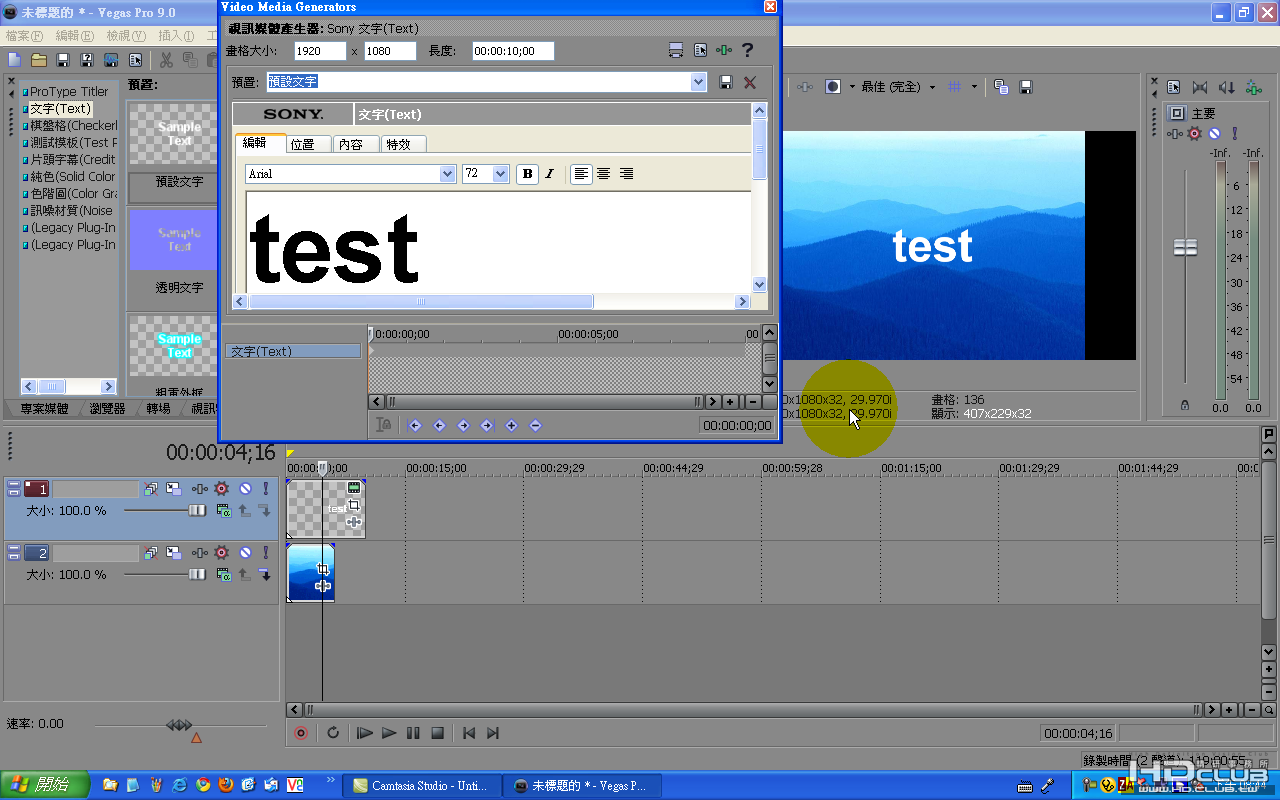
Task: Select the 透明文字 purple preset thumbnail
Action: pos(172,240)
